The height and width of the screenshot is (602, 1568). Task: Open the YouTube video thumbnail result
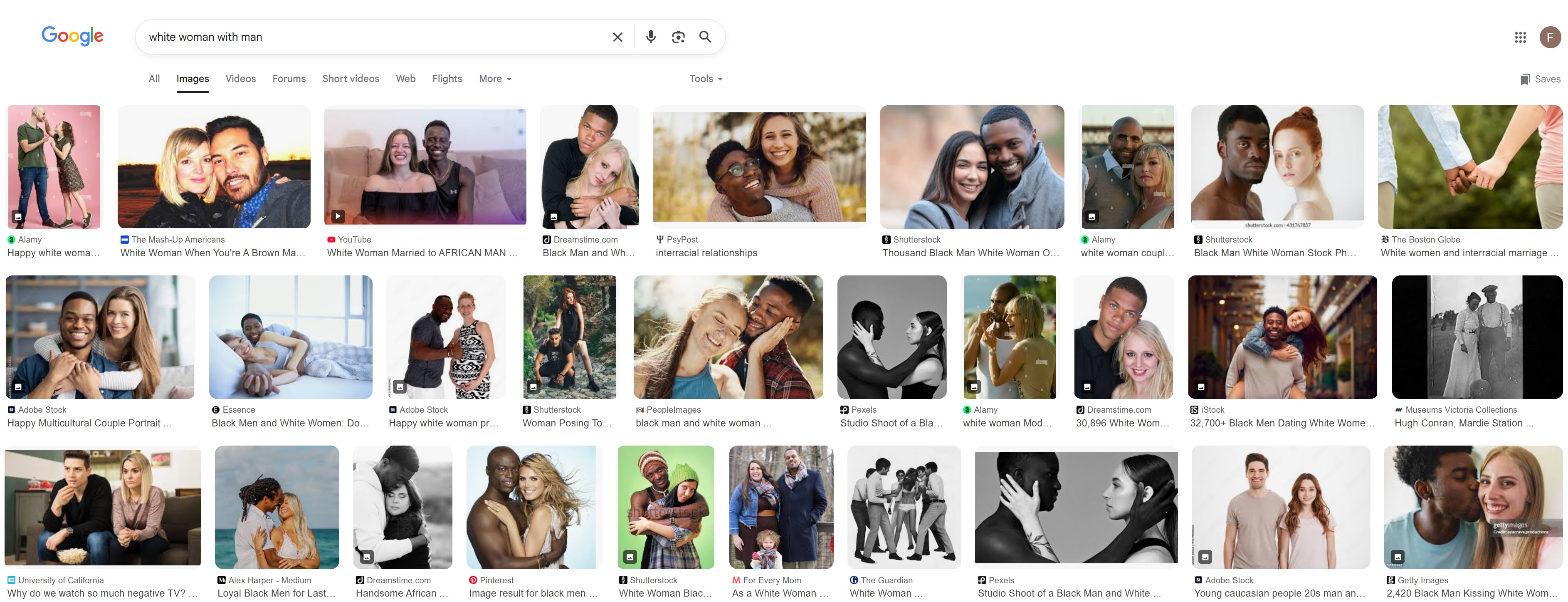click(425, 167)
